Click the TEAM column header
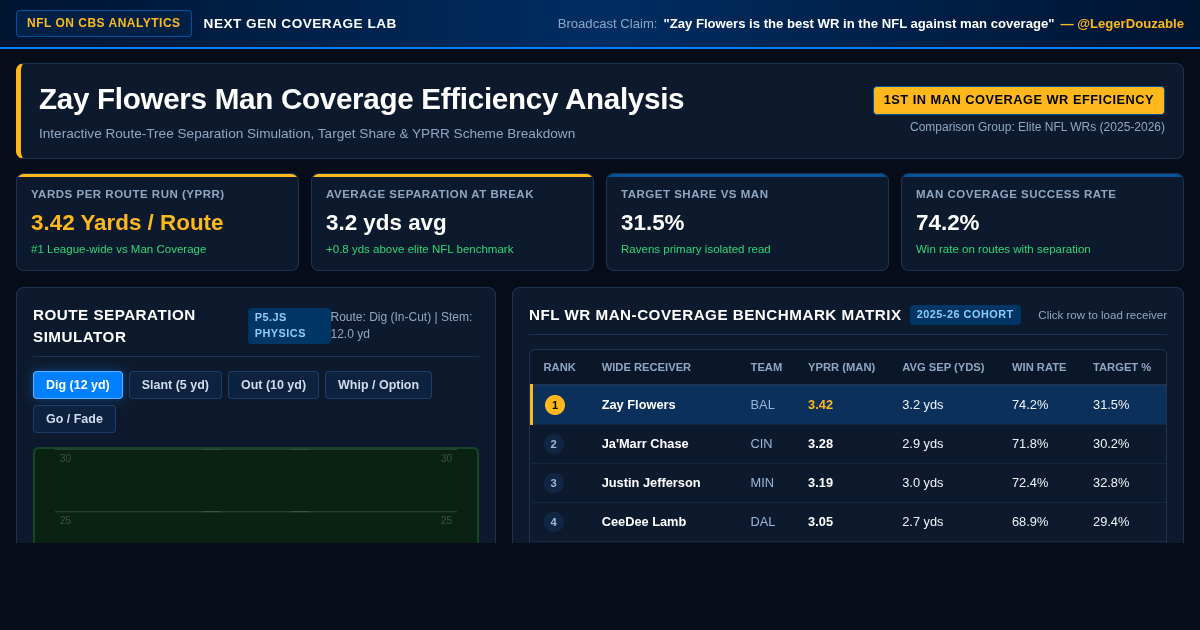This screenshot has height=630, width=1200. (x=766, y=367)
